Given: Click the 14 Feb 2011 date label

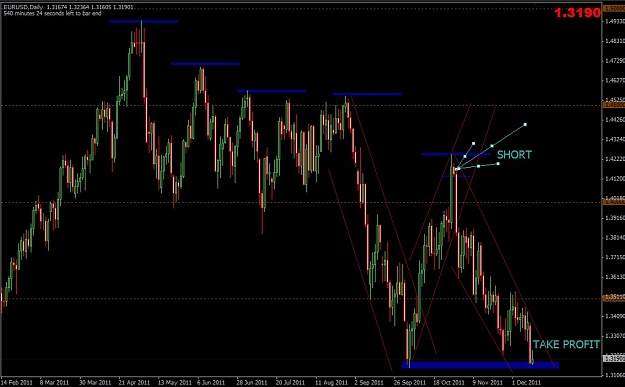Looking at the screenshot, I should click(x=17, y=383).
